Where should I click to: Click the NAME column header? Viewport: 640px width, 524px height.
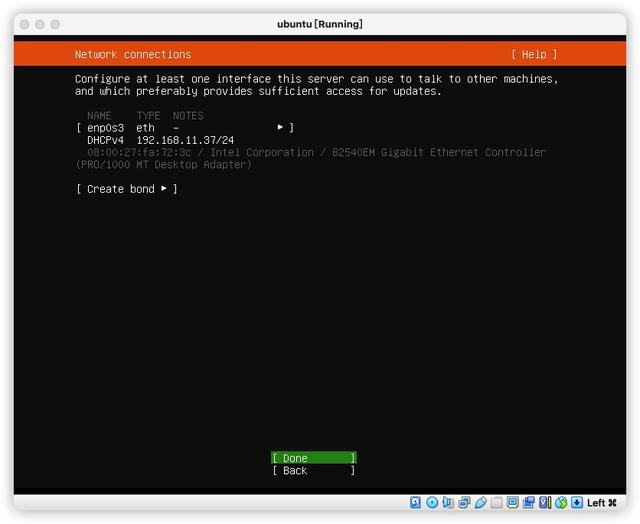[99, 116]
